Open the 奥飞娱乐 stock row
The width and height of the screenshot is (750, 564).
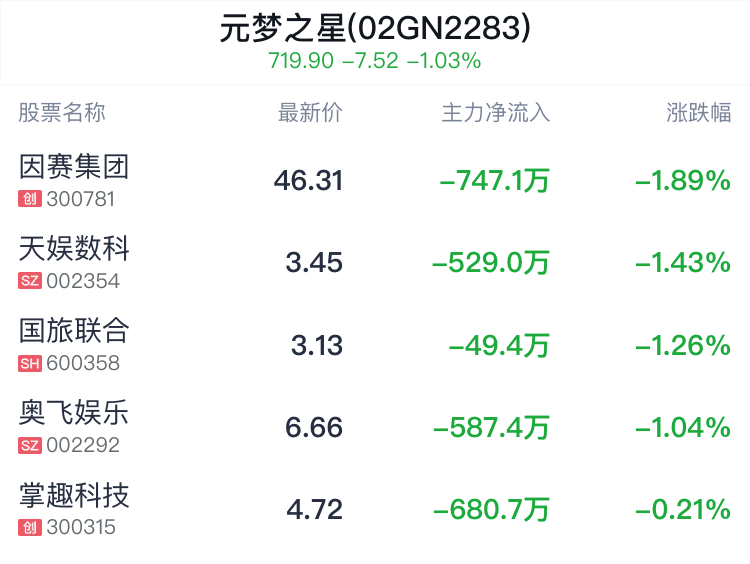[375, 427]
